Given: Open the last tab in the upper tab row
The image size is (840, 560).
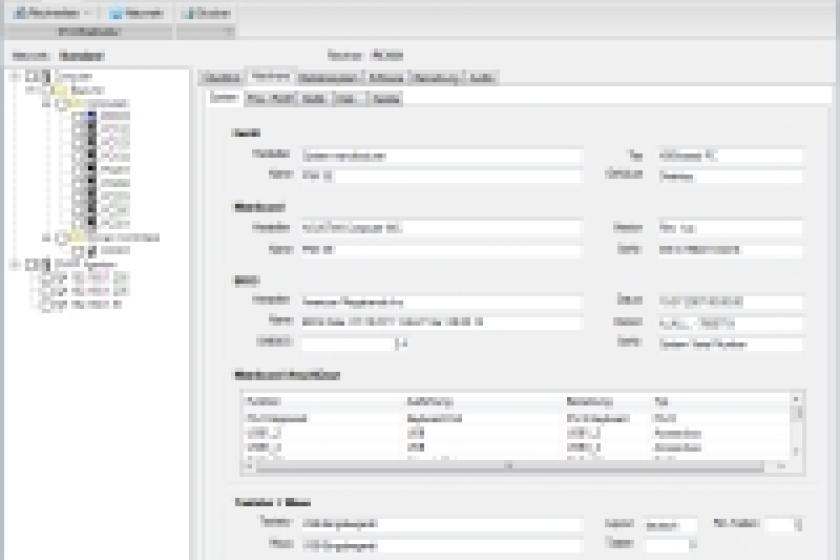Looking at the screenshot, I should tap(482, 78).
